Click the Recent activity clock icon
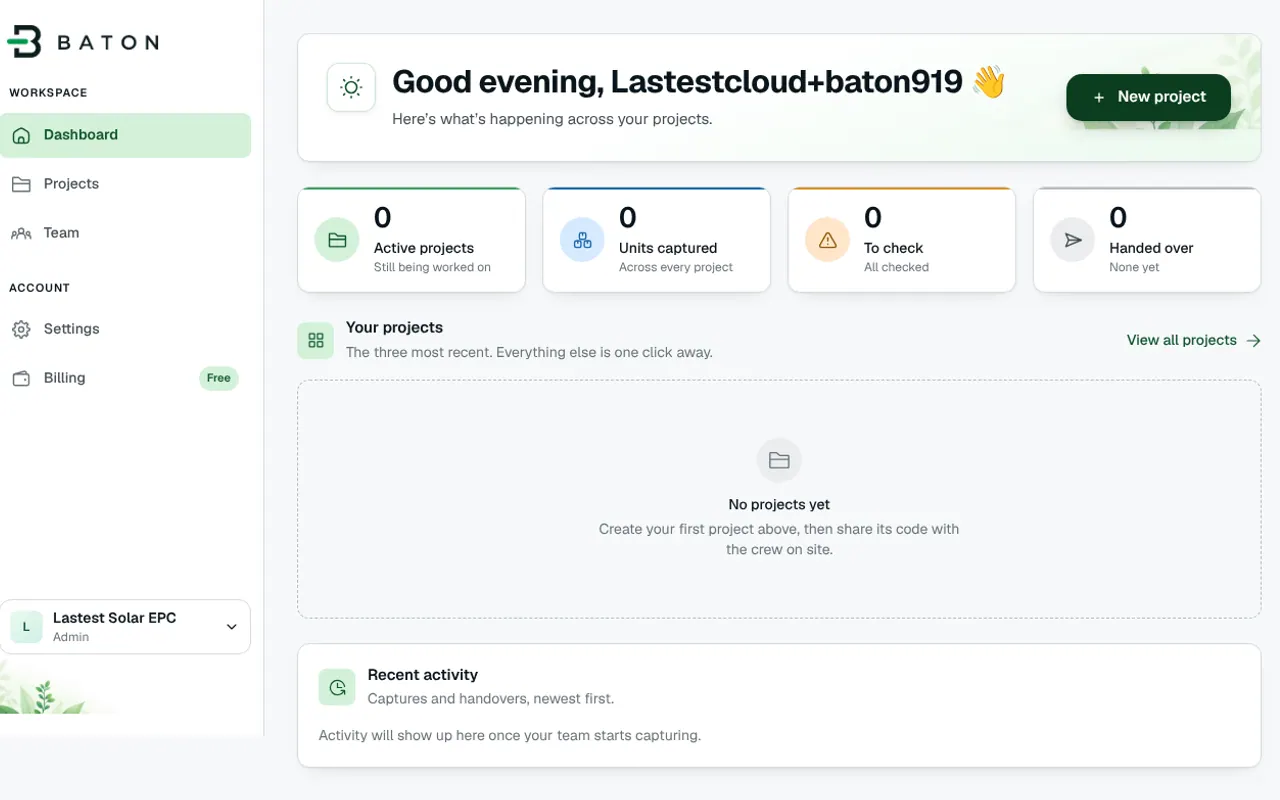 point(337,687)
